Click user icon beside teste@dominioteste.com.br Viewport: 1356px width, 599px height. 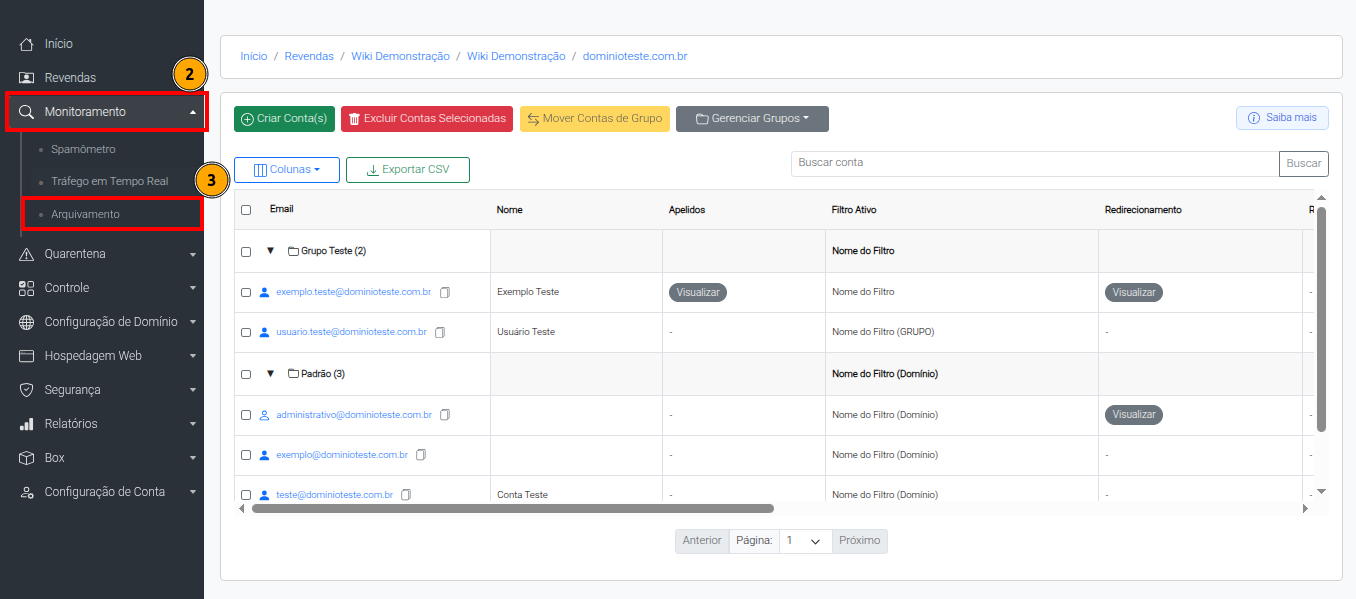264,494
